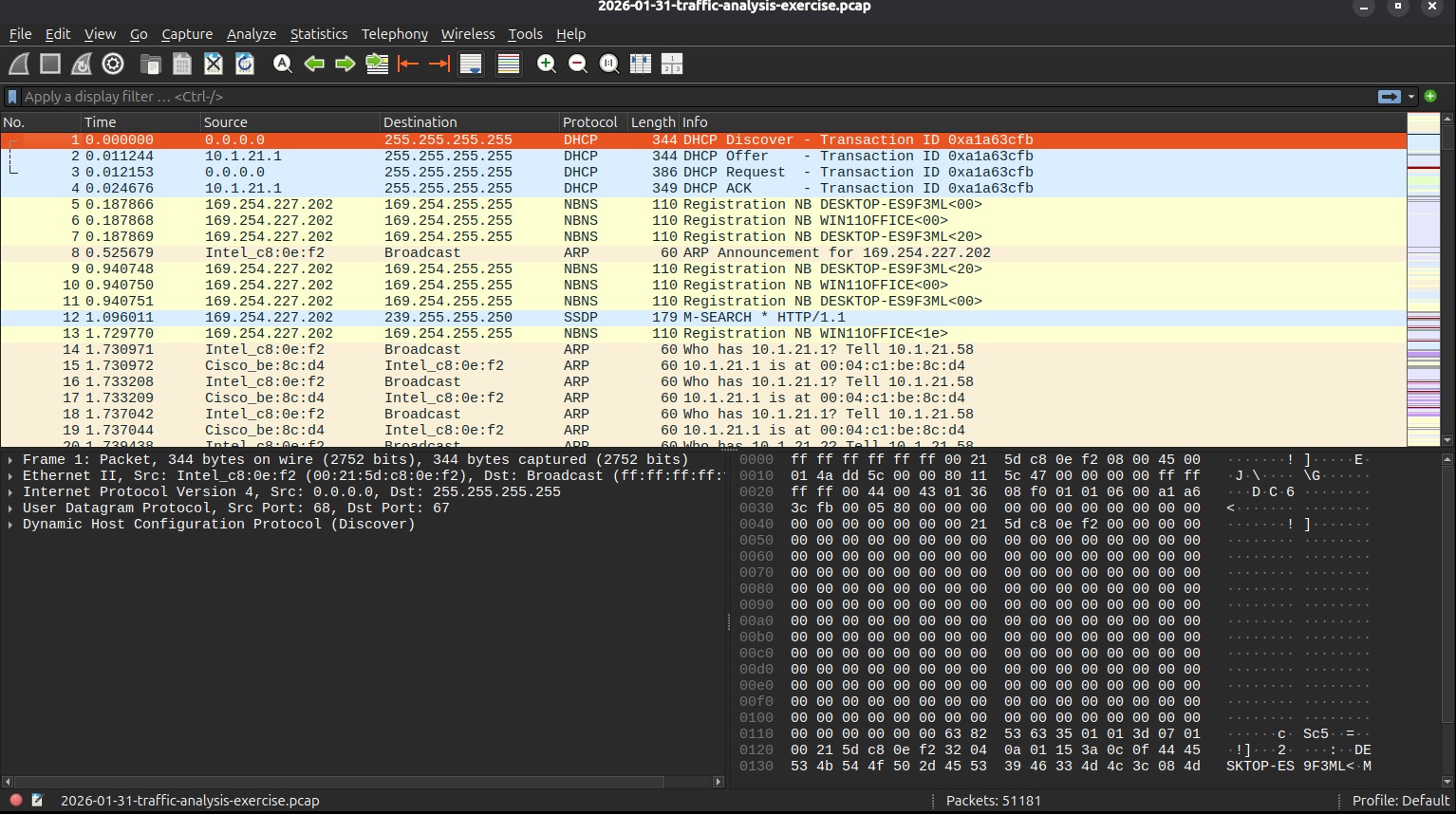Image resolution: width=1456 pixels, height=814 pixels.
Task: Select DHCP Request packet 3
Action: 703,172
